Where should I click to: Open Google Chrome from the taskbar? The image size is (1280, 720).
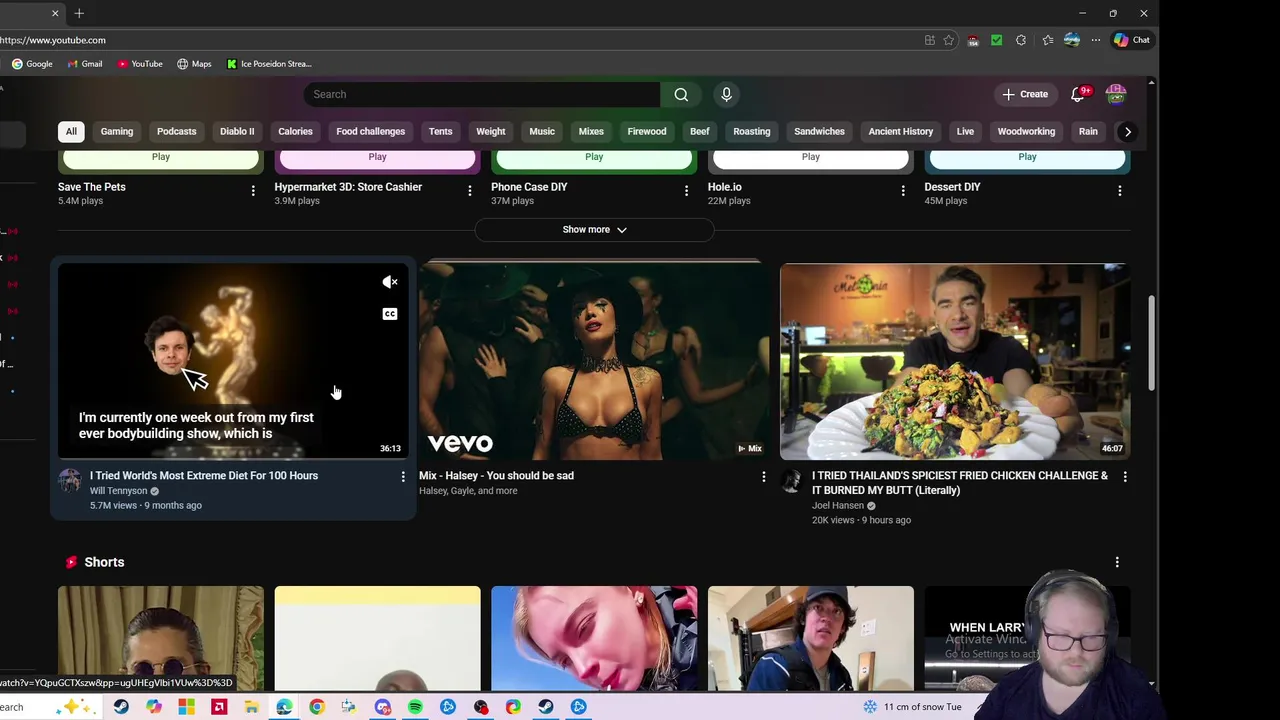(x=317, y=707)
